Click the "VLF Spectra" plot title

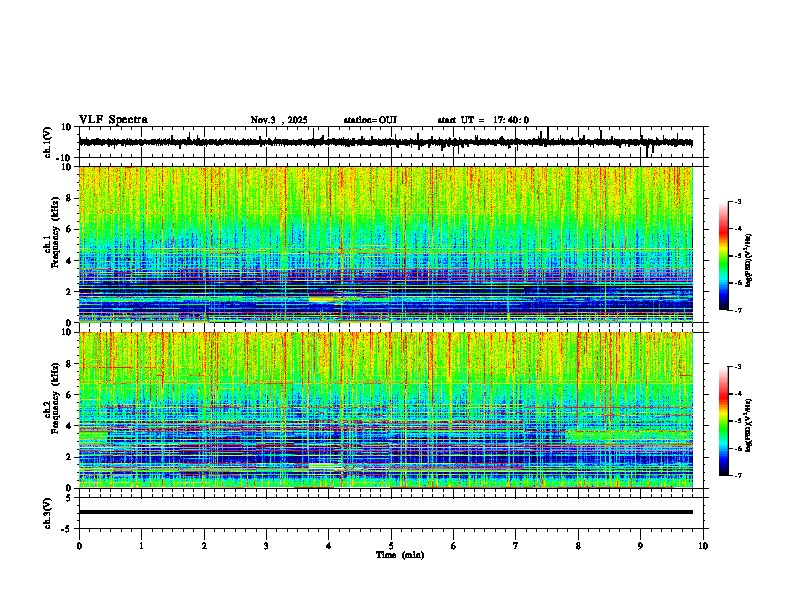(113, 120)
